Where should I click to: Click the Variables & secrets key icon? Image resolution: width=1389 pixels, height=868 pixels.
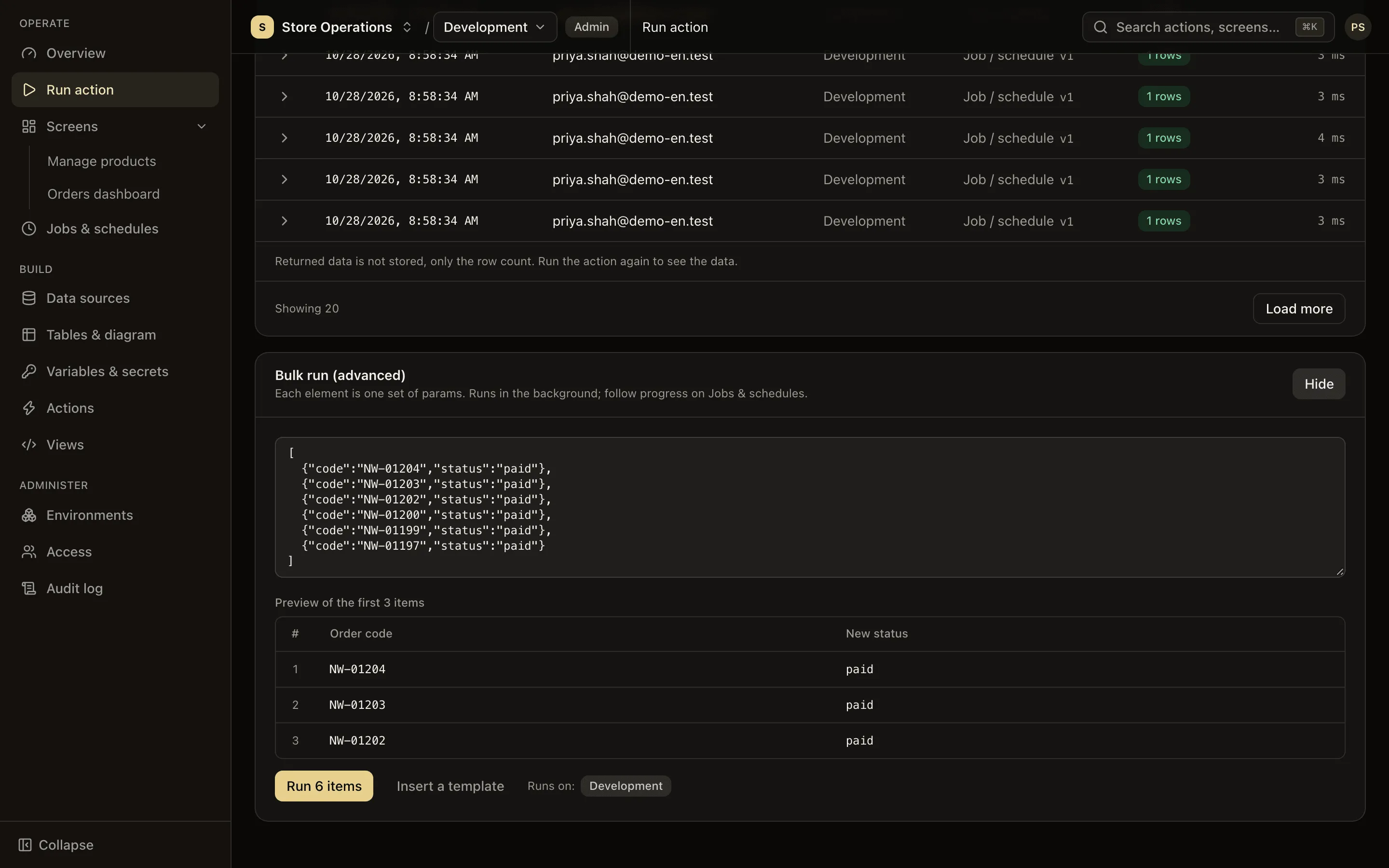click(29, 371)
